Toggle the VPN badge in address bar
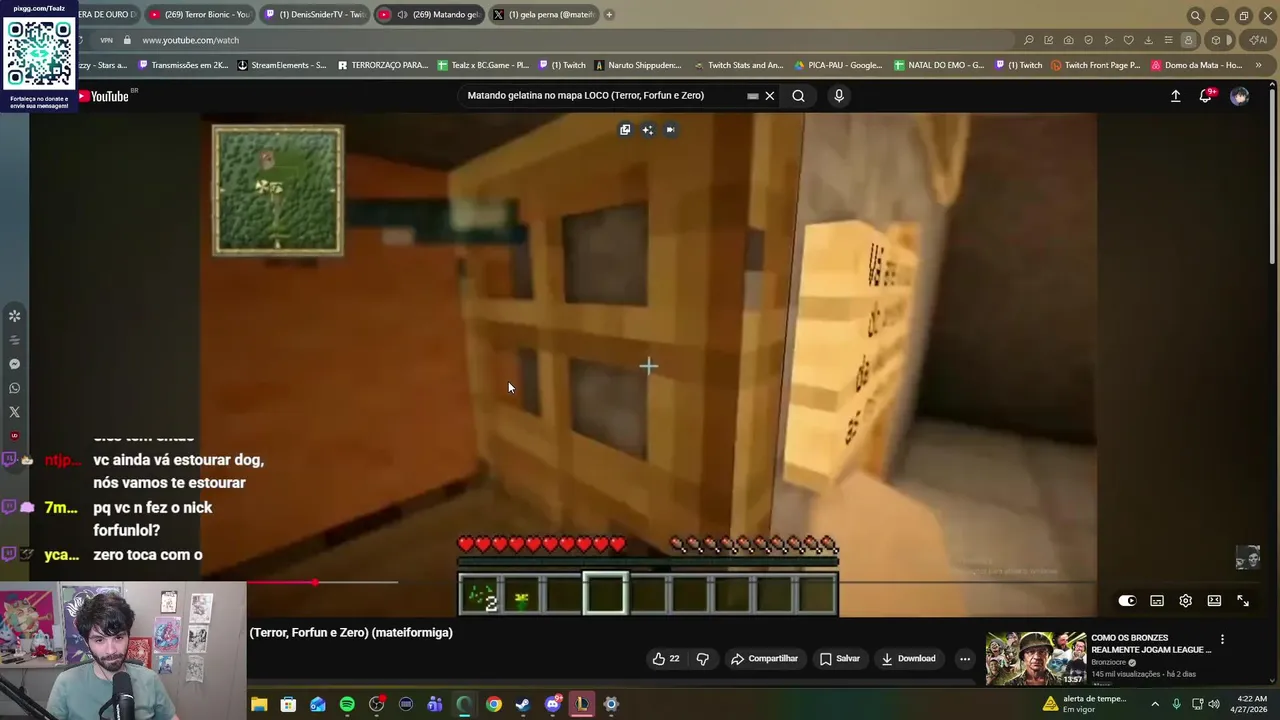This screenshot has width=1280, height=720. coord(106,40)
